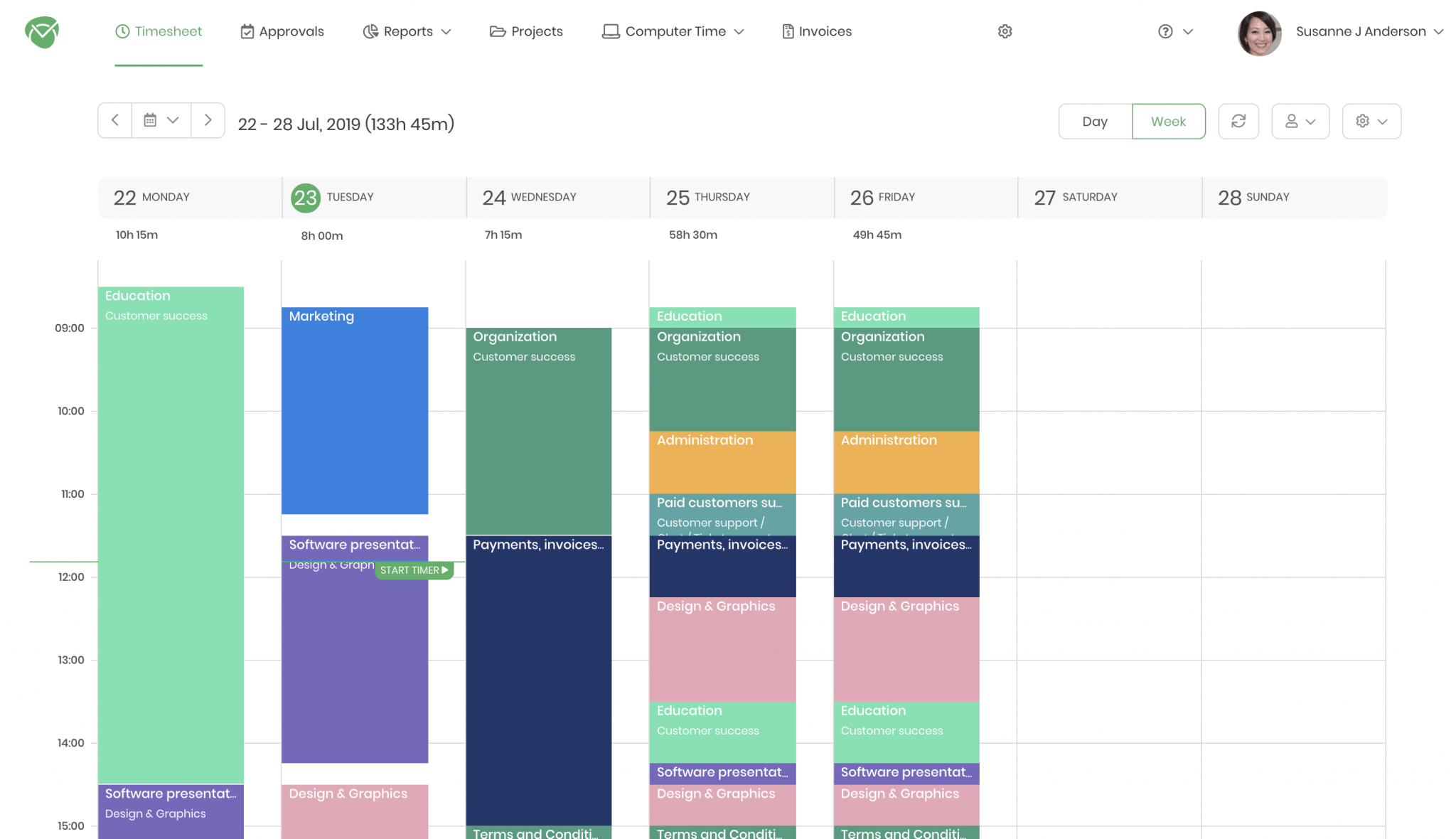Open the Timesheet clock icon section
This screenshot has height=839, width=1456.
122,31
